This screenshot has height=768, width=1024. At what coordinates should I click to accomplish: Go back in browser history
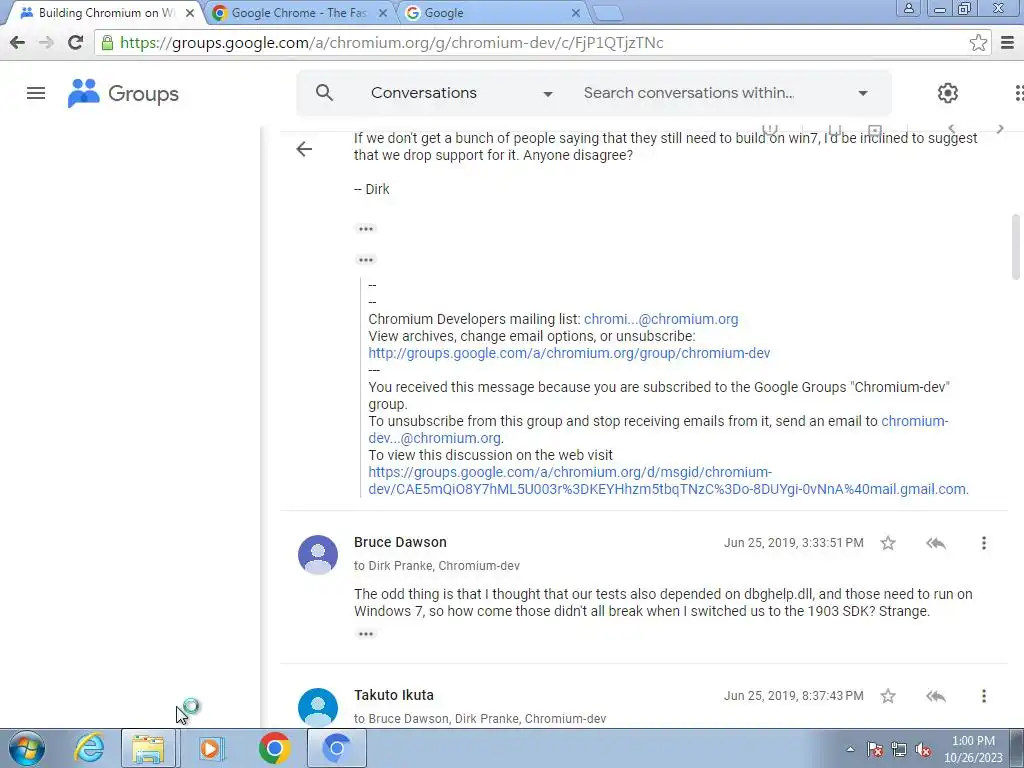(x=18, y=42)
